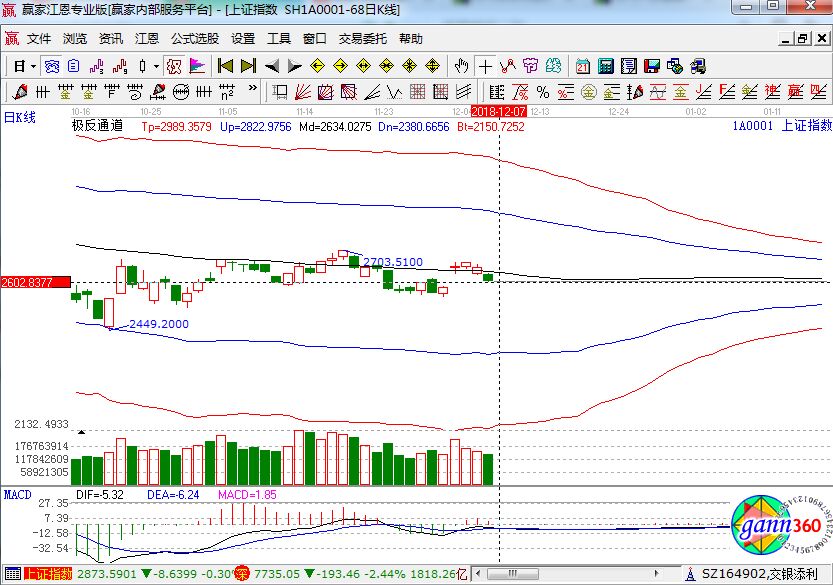
Task: Open the calculator tool
Action: pyautogui.click(x=605, y=66)
